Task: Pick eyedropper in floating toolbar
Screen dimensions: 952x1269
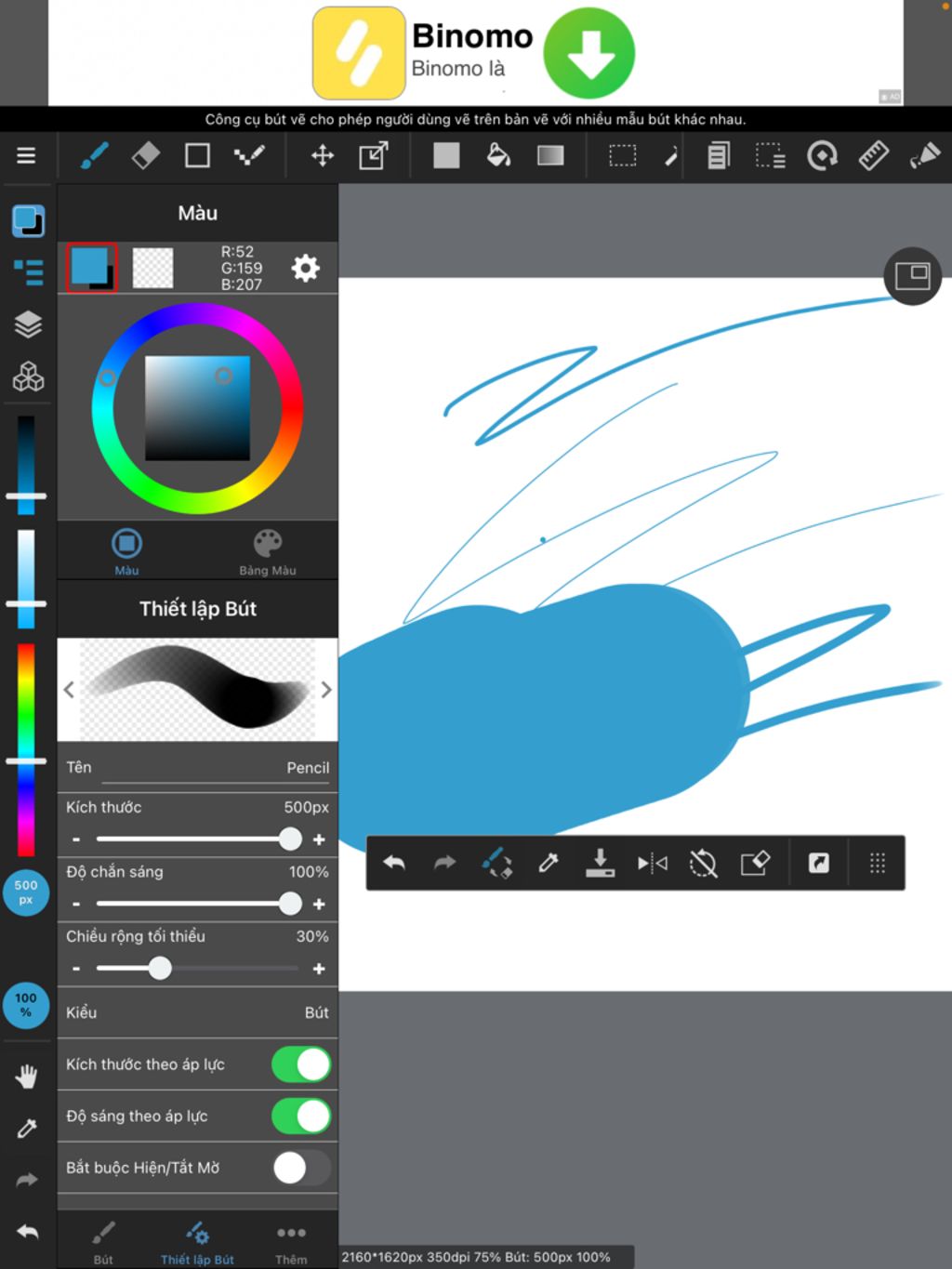Action: pyautogui.click(x=549, y=863)
